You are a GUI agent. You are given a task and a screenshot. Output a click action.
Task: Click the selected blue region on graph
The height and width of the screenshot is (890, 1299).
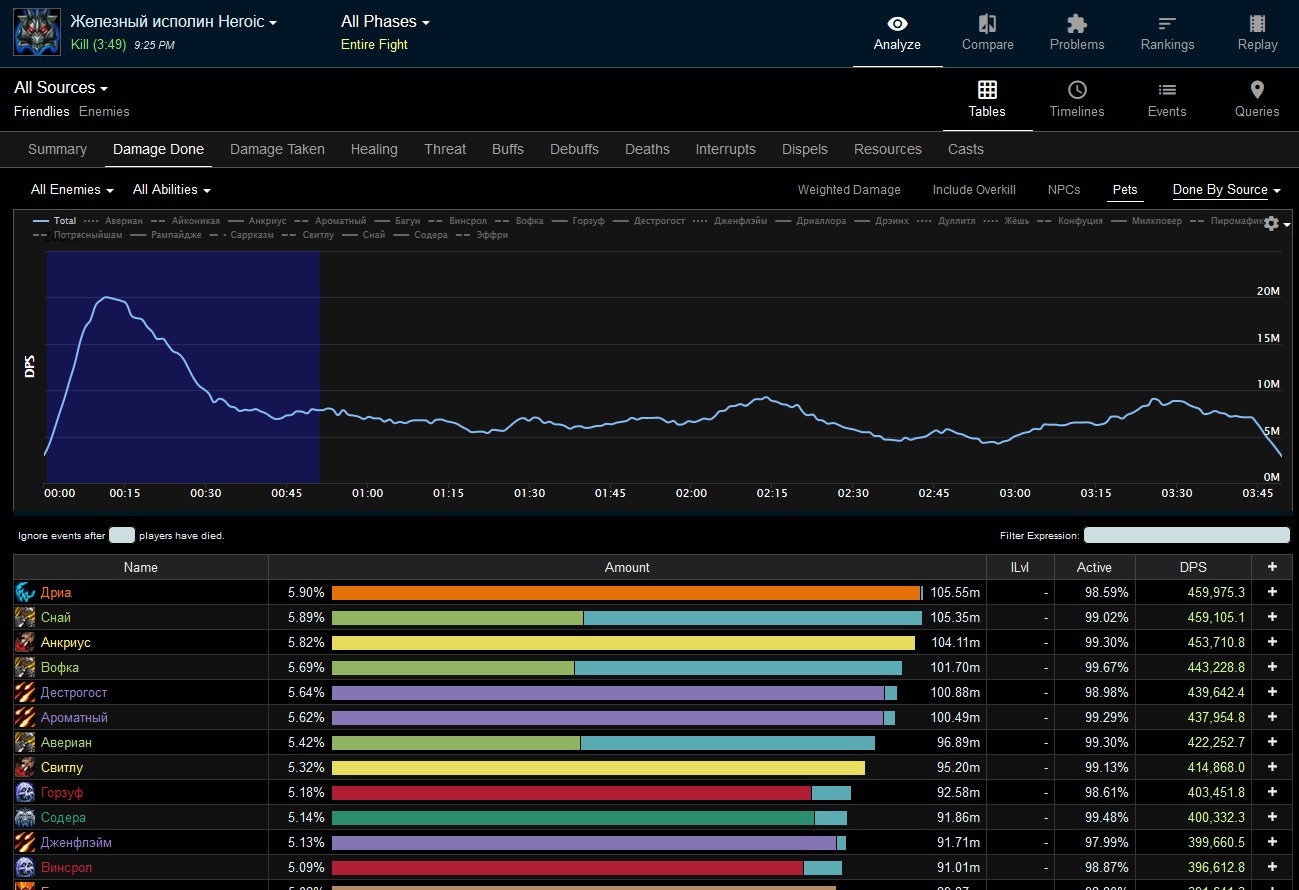tap(183, 367)
